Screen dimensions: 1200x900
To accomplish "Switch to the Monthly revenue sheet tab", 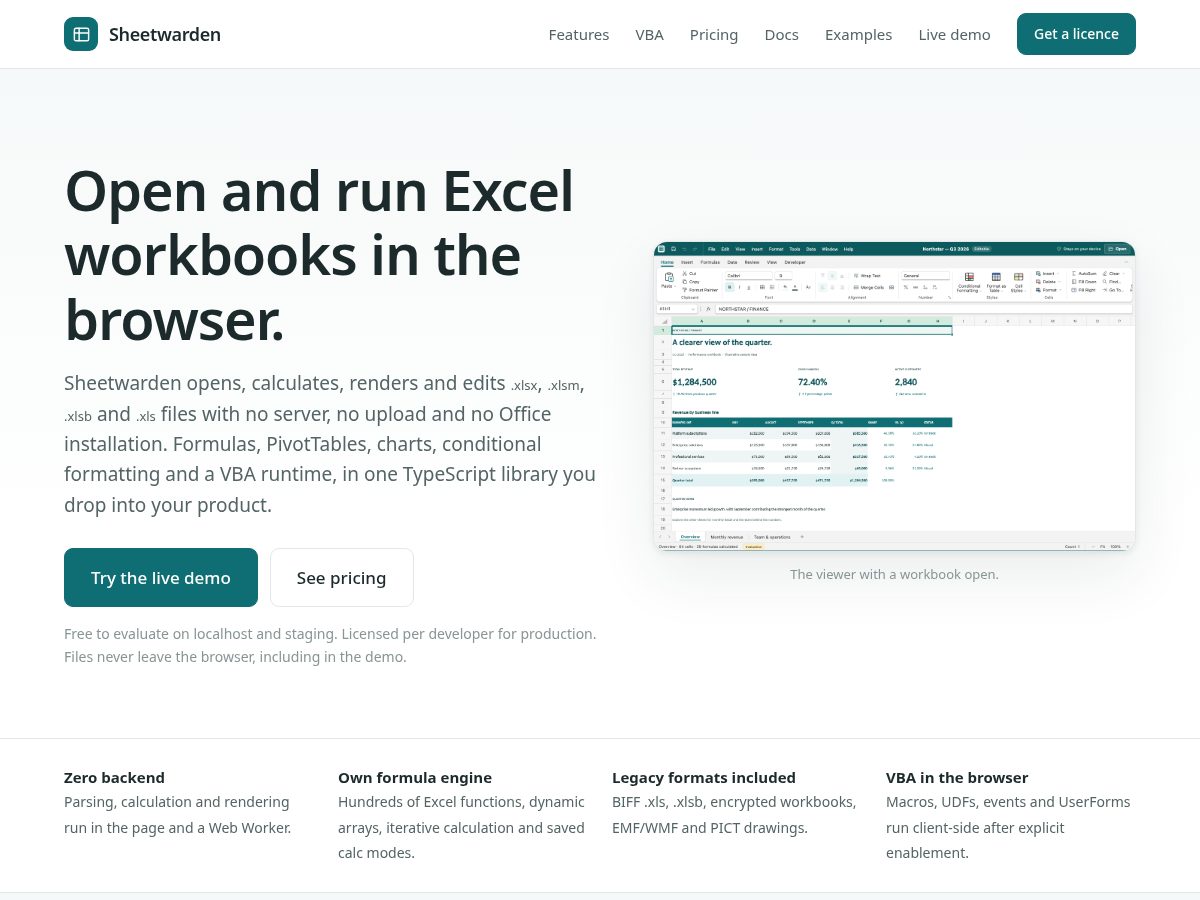I will click(726, 537).
